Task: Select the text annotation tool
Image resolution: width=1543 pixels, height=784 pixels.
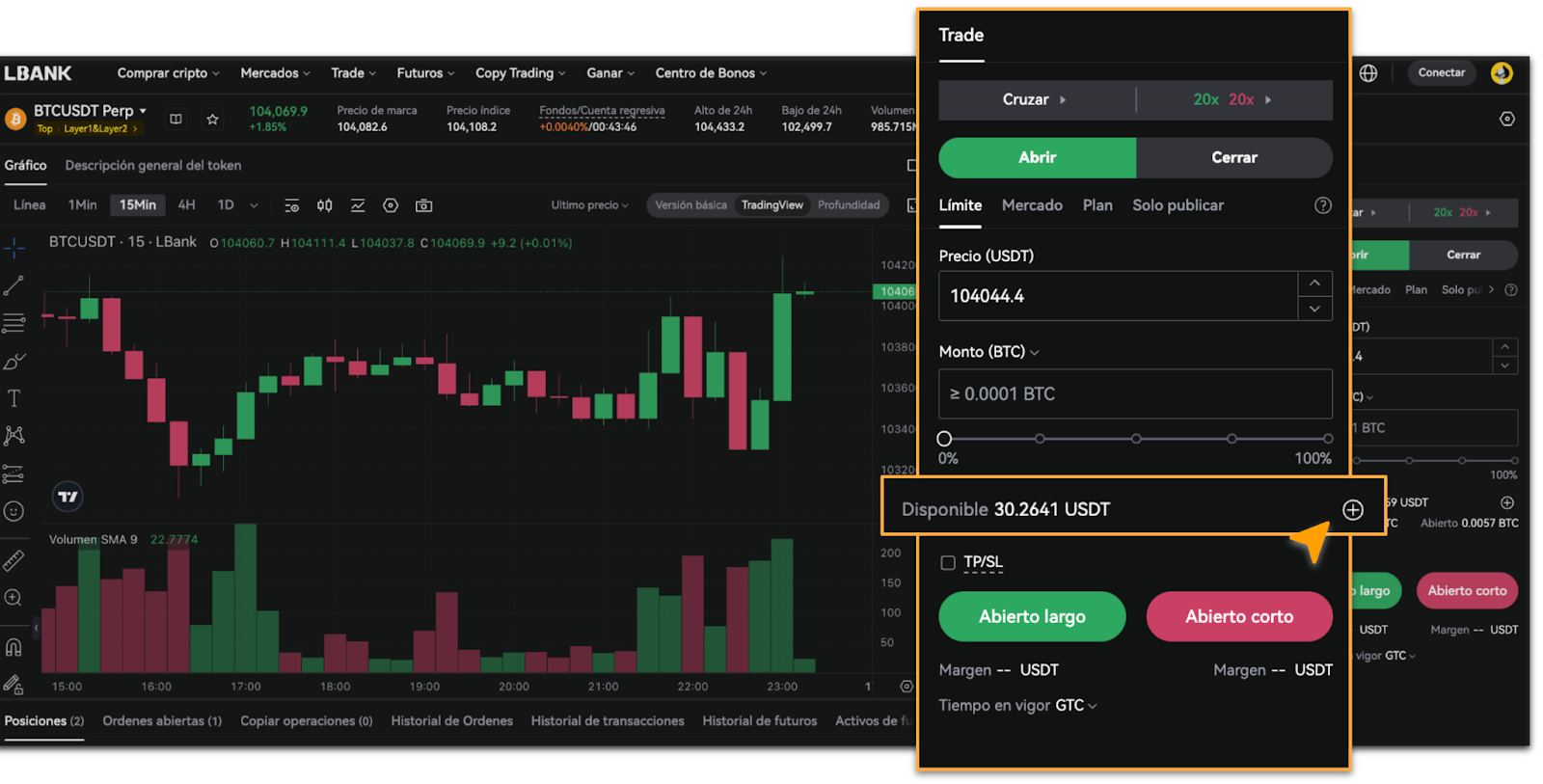Action: 14,398
